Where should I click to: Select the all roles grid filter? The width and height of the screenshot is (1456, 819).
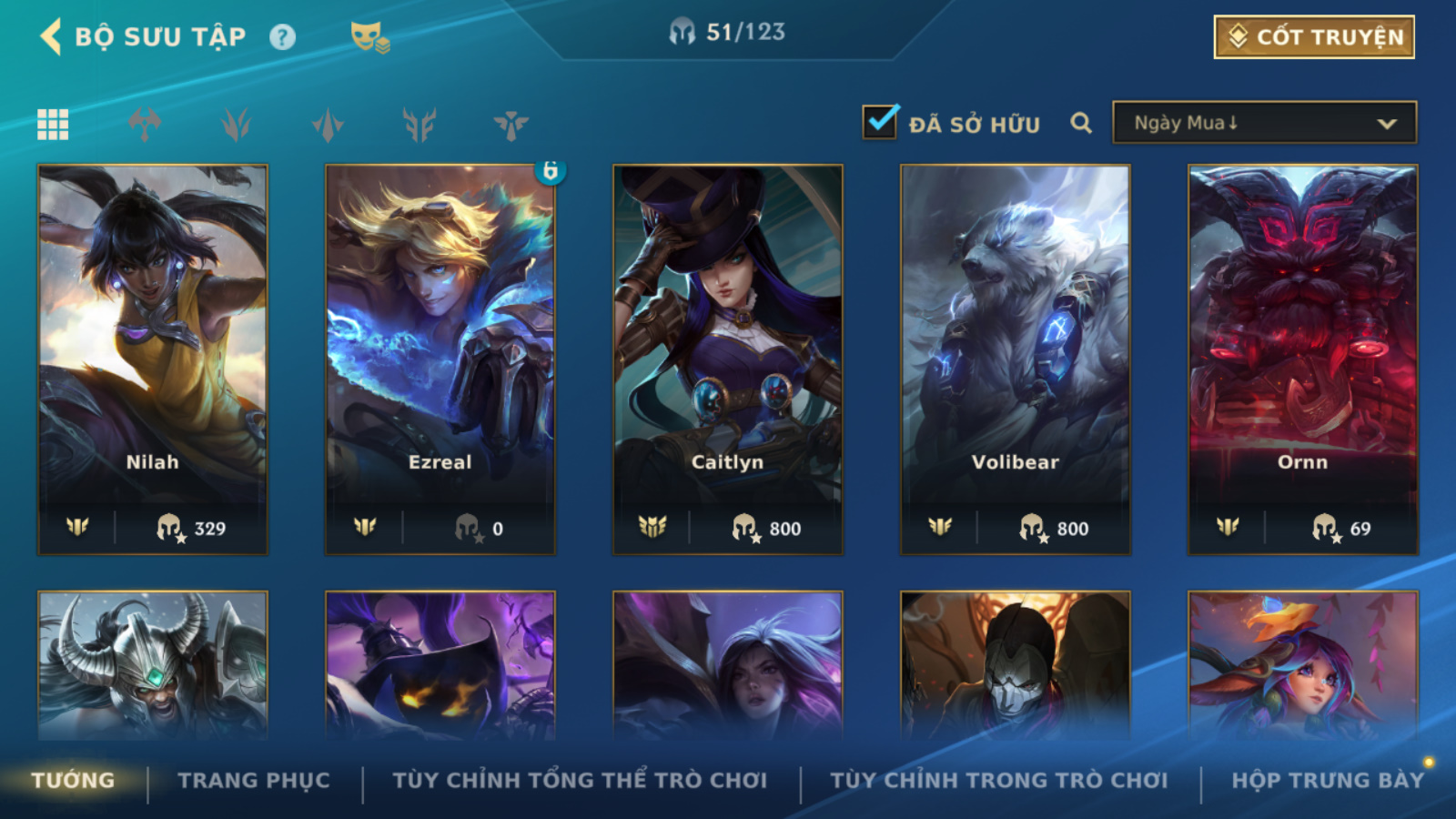[x=53, y=124]
